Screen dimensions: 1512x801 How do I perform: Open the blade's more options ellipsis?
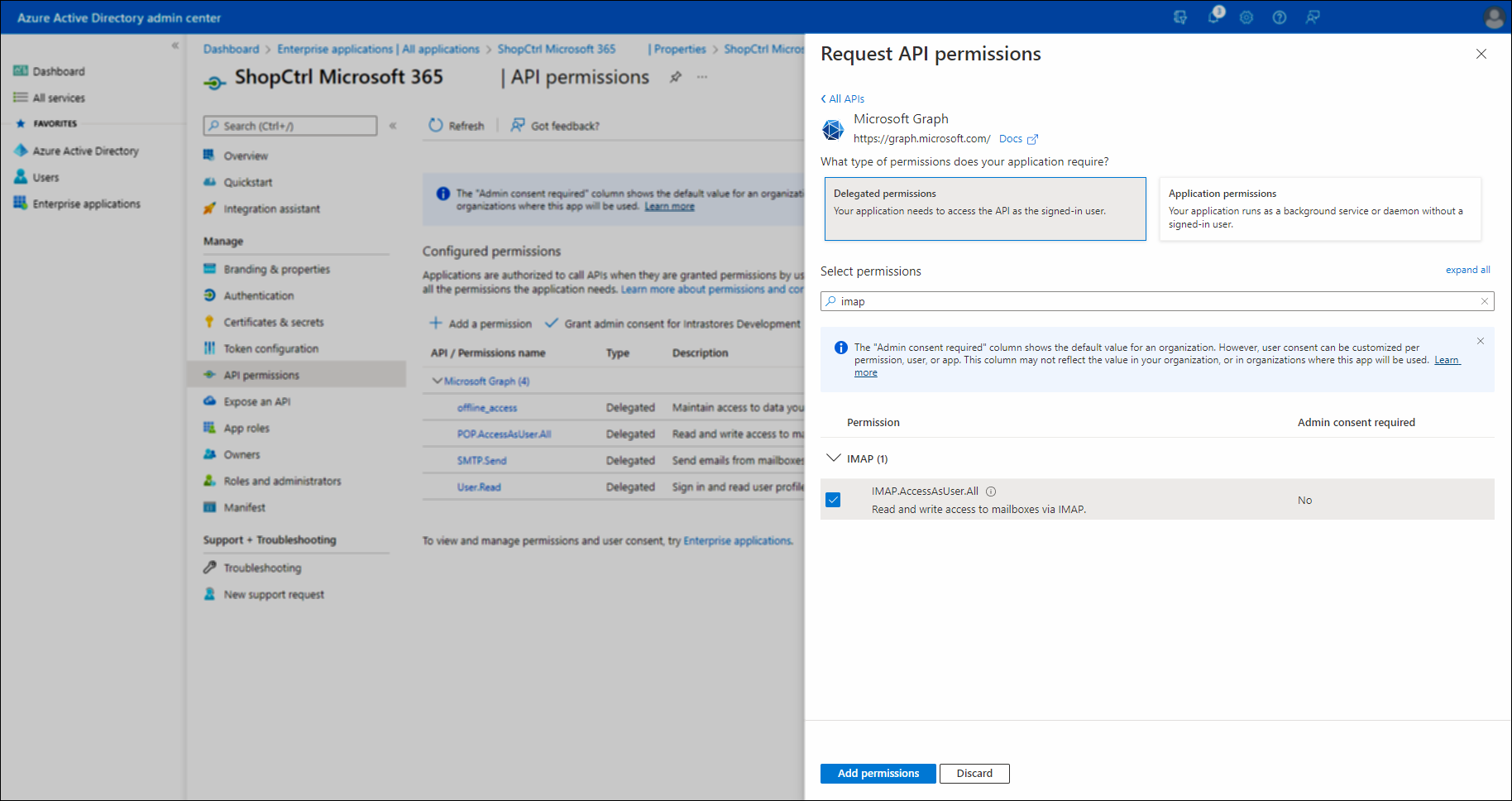click(702, 77)
